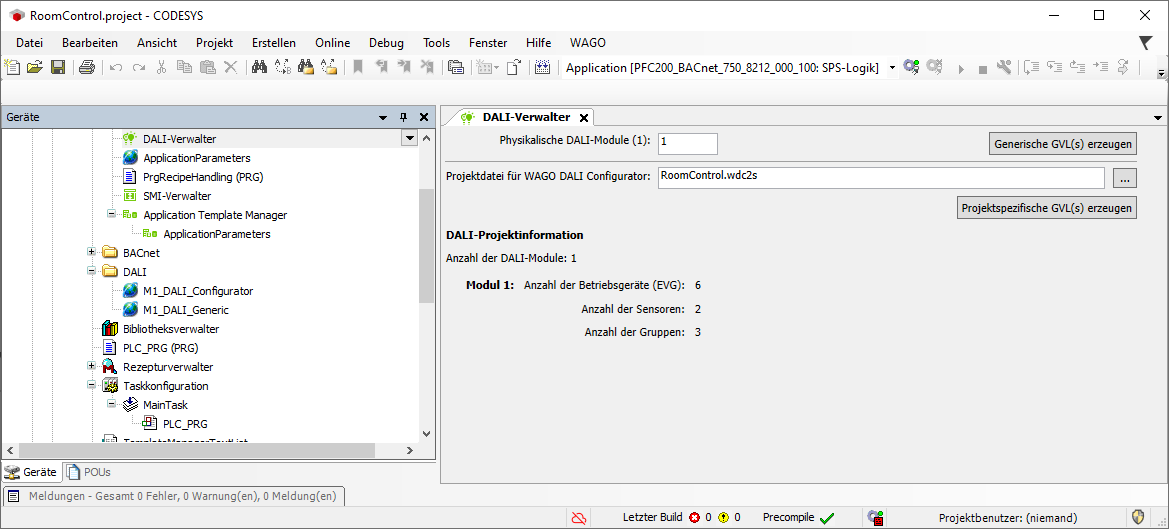Click the device tree vertical scrollbar

point(426,246)
